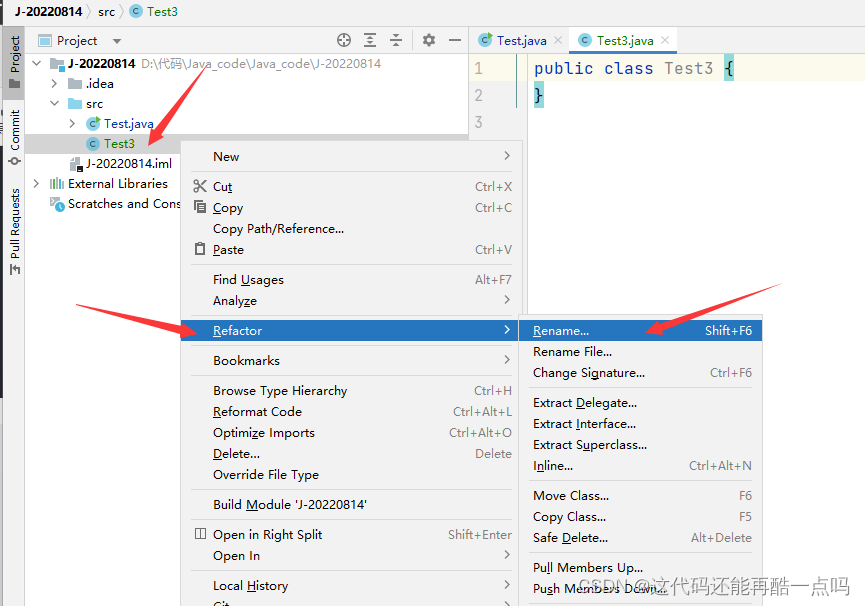Open the Open In submenu
The image size is (865, 606).
[351, 555]
